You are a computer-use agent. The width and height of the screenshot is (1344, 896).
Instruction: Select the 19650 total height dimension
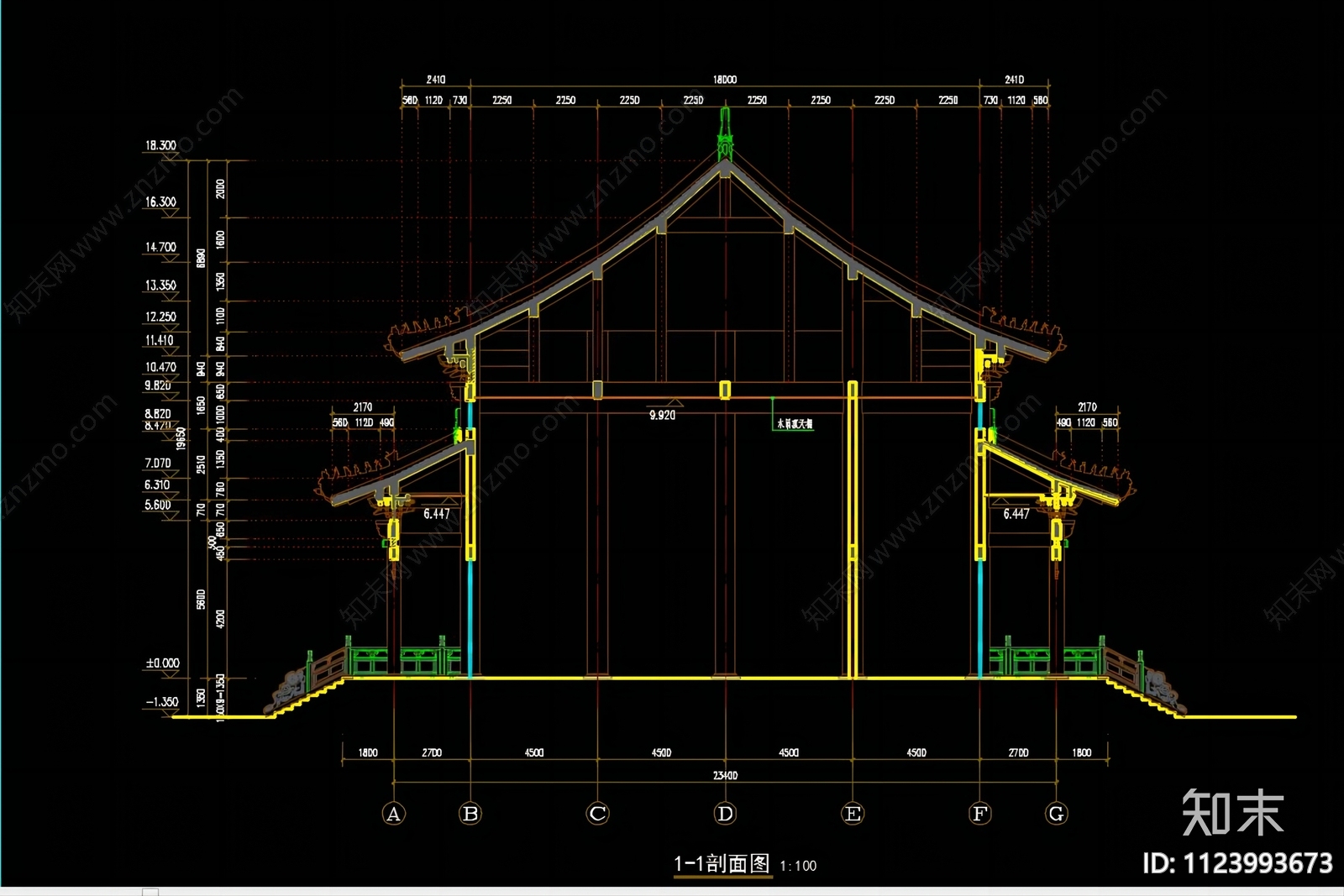tap(181, 438)
